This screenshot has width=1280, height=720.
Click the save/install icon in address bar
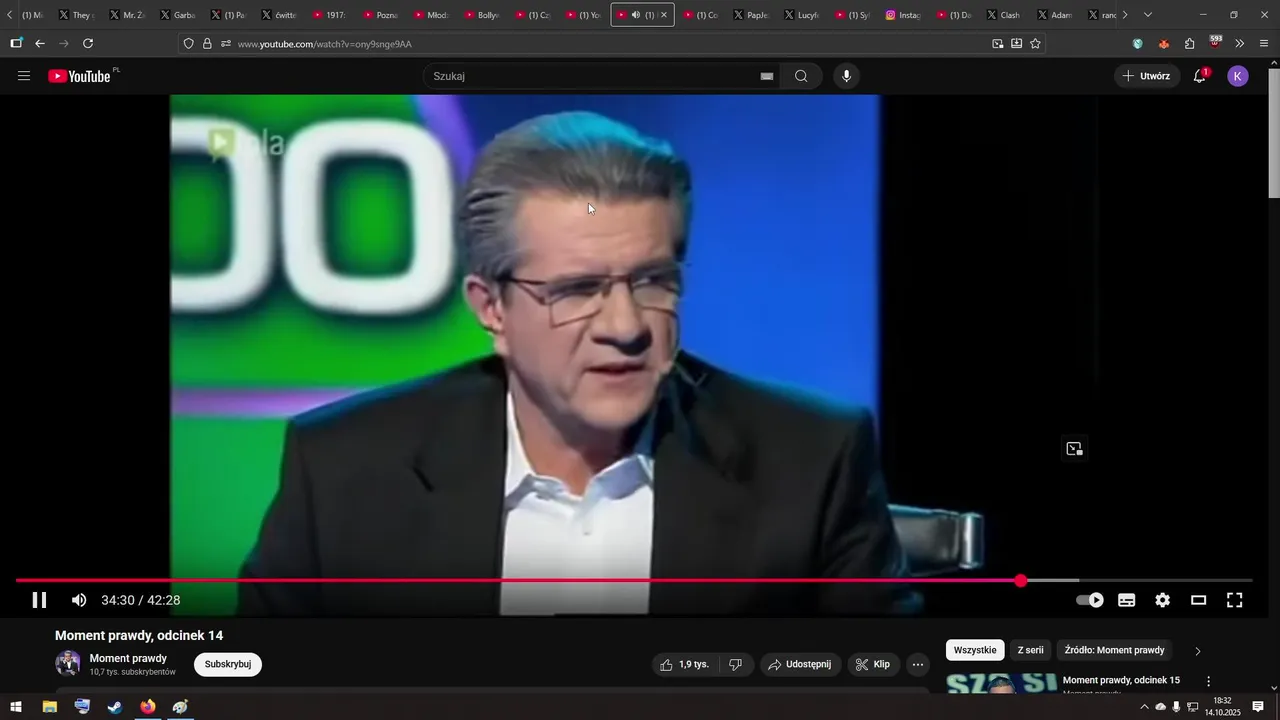tap(1016, 44)
